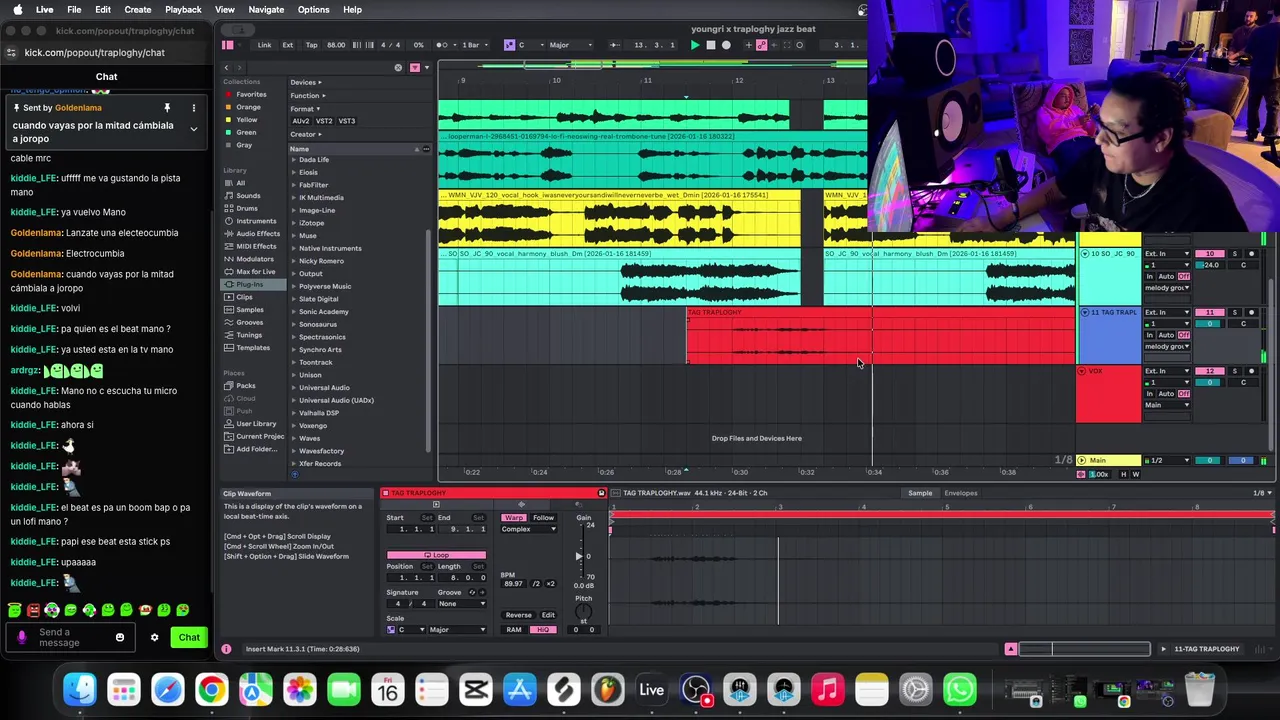Arm the VOX track for recording
Image resolution: width=1280 pixels, height=720 pixels.
1251,372
